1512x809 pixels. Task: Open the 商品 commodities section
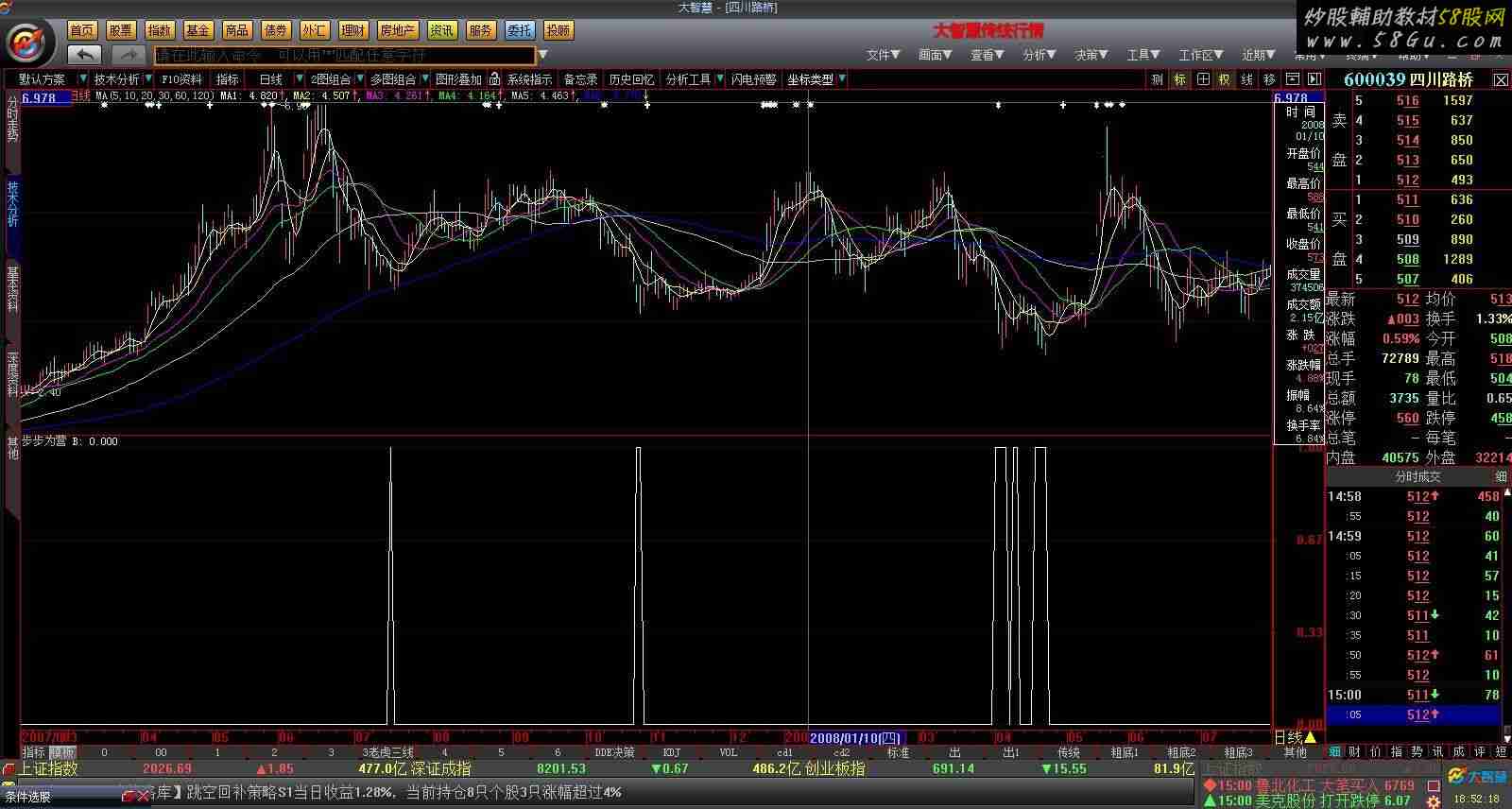(x=237, y=30)
